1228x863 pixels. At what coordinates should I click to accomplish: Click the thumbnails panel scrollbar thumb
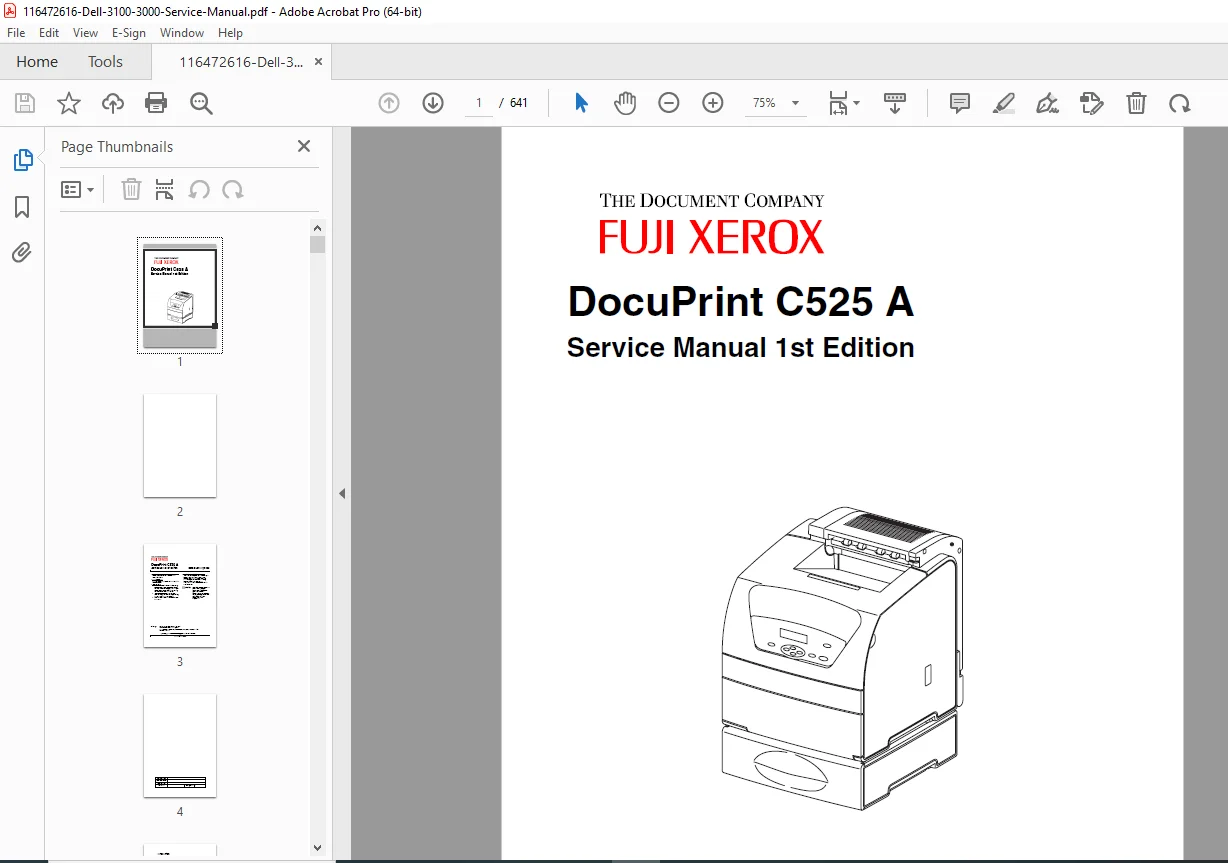pos(317,245)
